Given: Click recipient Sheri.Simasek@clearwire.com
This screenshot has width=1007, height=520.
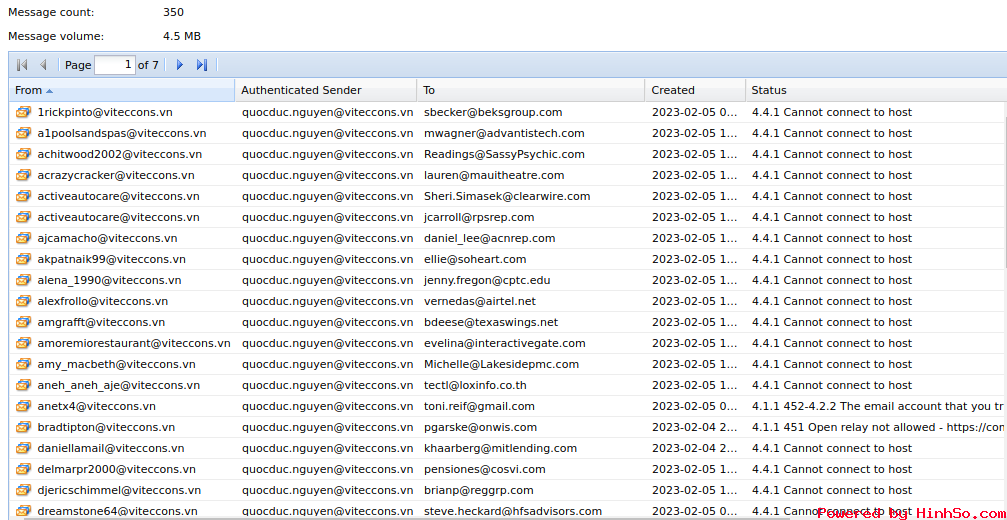Looking at the screenshot, I should coord(507,196).
